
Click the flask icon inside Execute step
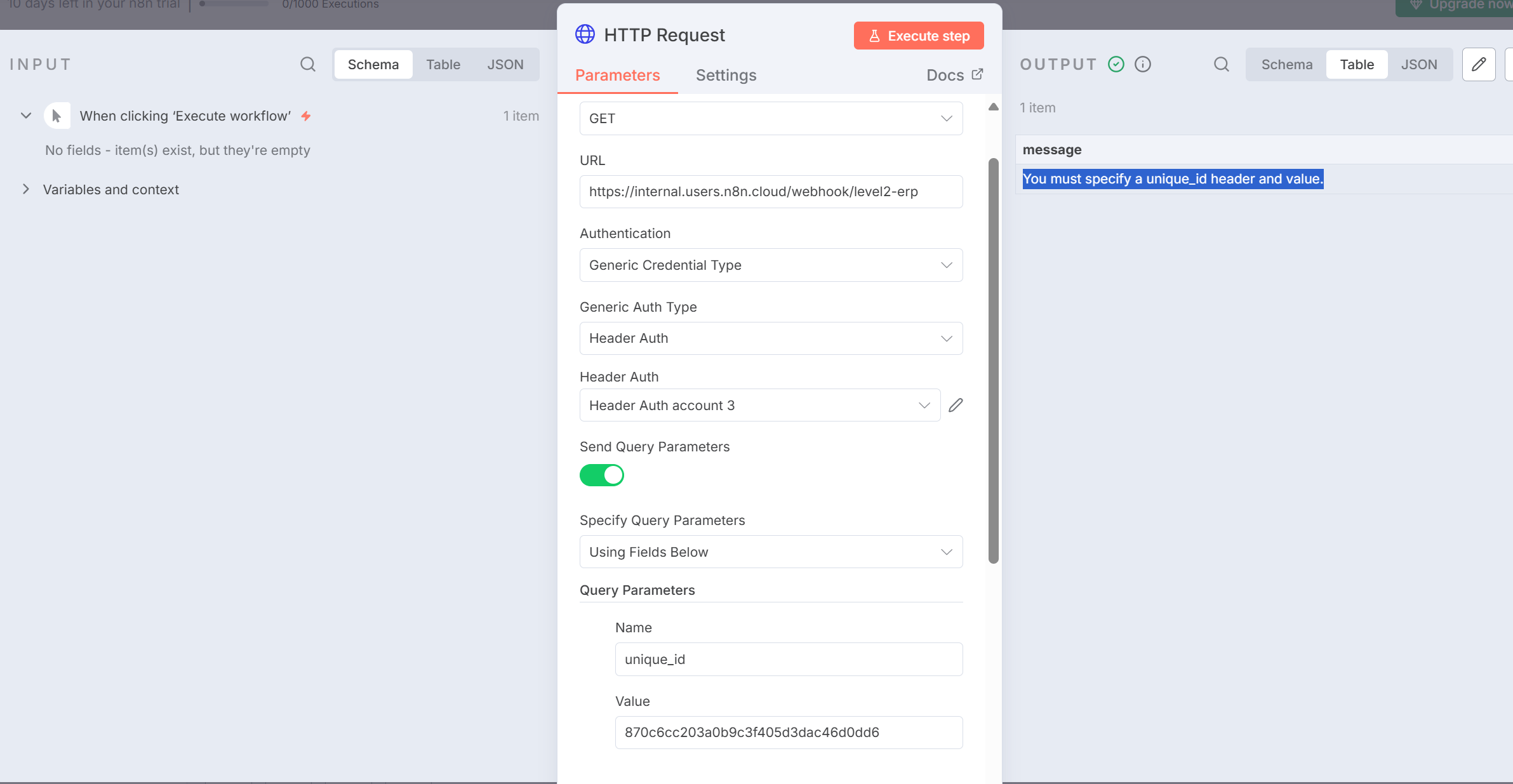click(875, 36)
